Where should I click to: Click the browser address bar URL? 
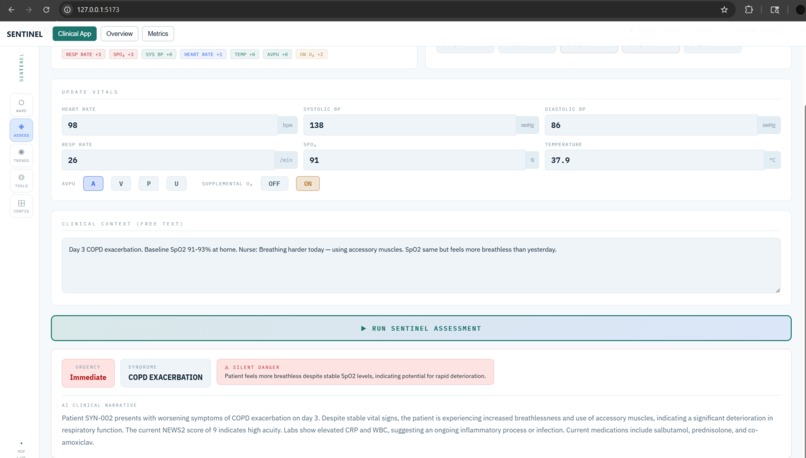[x=98, y=10]
